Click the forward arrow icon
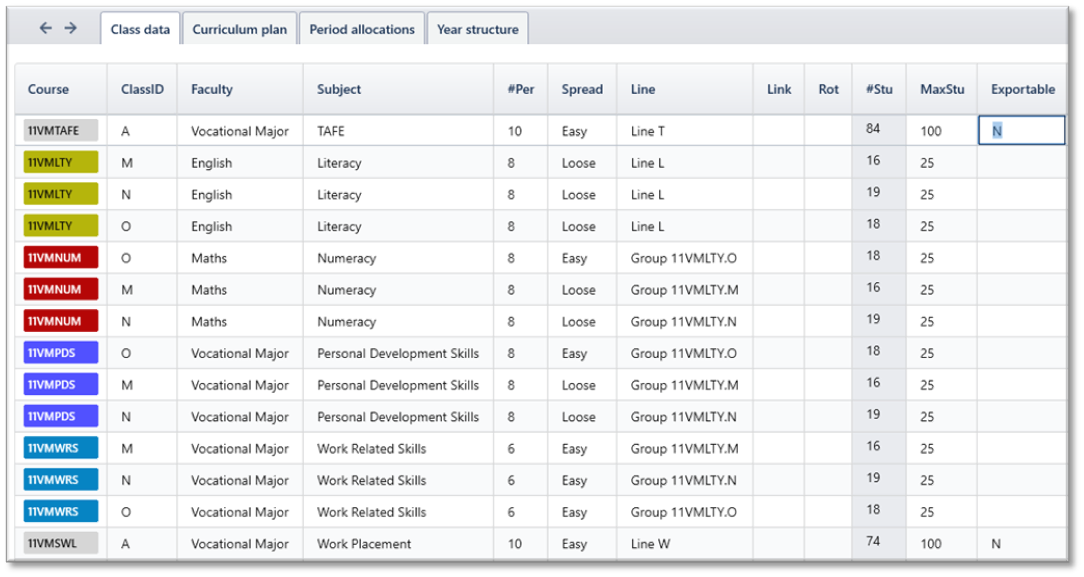 71,28
